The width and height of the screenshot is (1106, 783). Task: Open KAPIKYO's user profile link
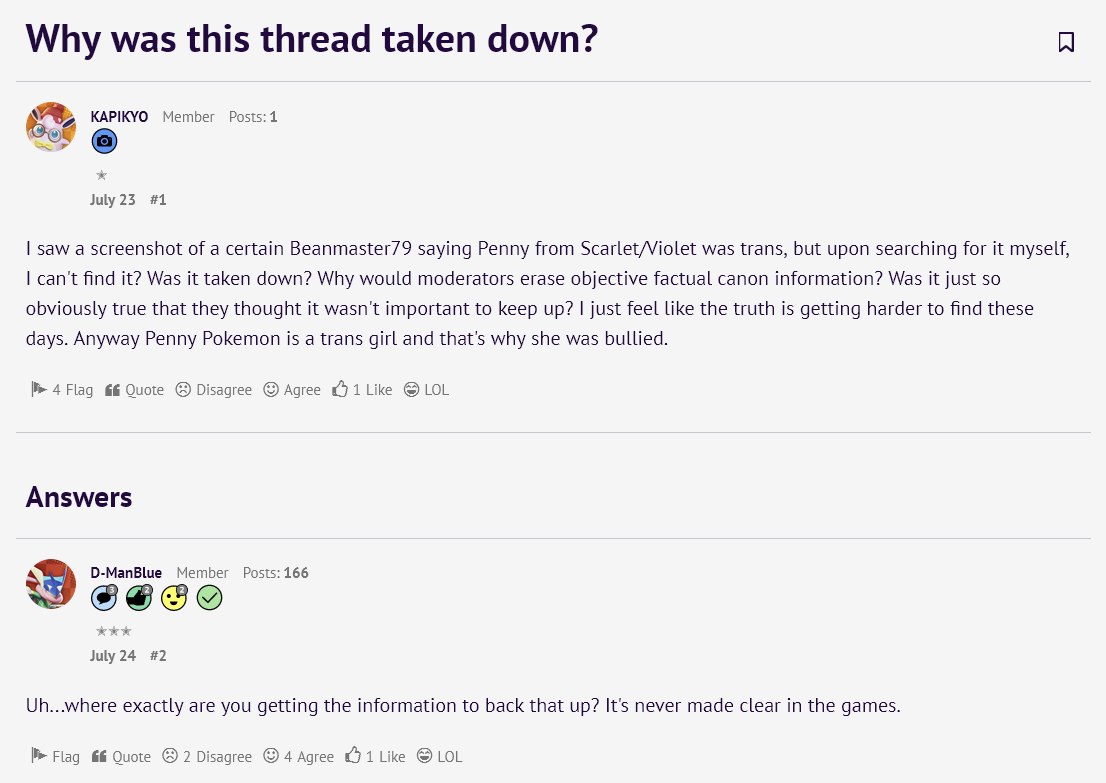click(x=119, y=117)
